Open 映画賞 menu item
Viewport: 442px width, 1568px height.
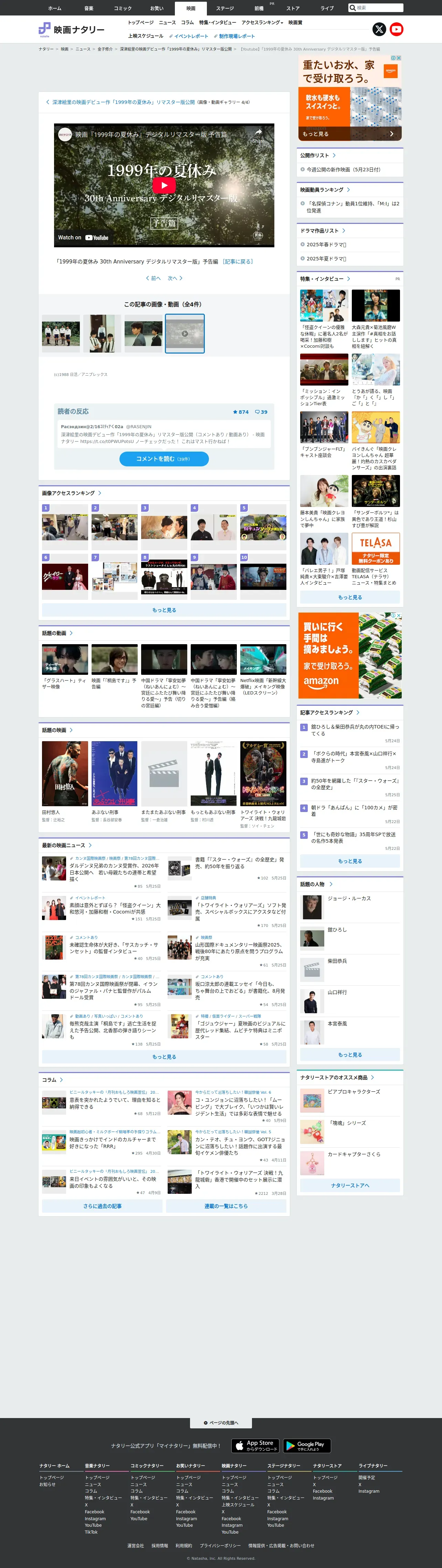[295, 22]
